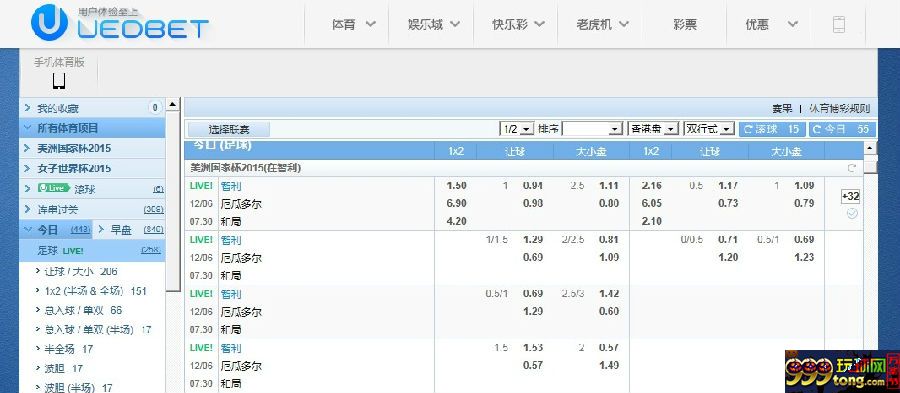The width and height of the screenshot is (900, 393).
Task: Open the 娱乐城 navigation dropdown
Action: tap(433, 24)
